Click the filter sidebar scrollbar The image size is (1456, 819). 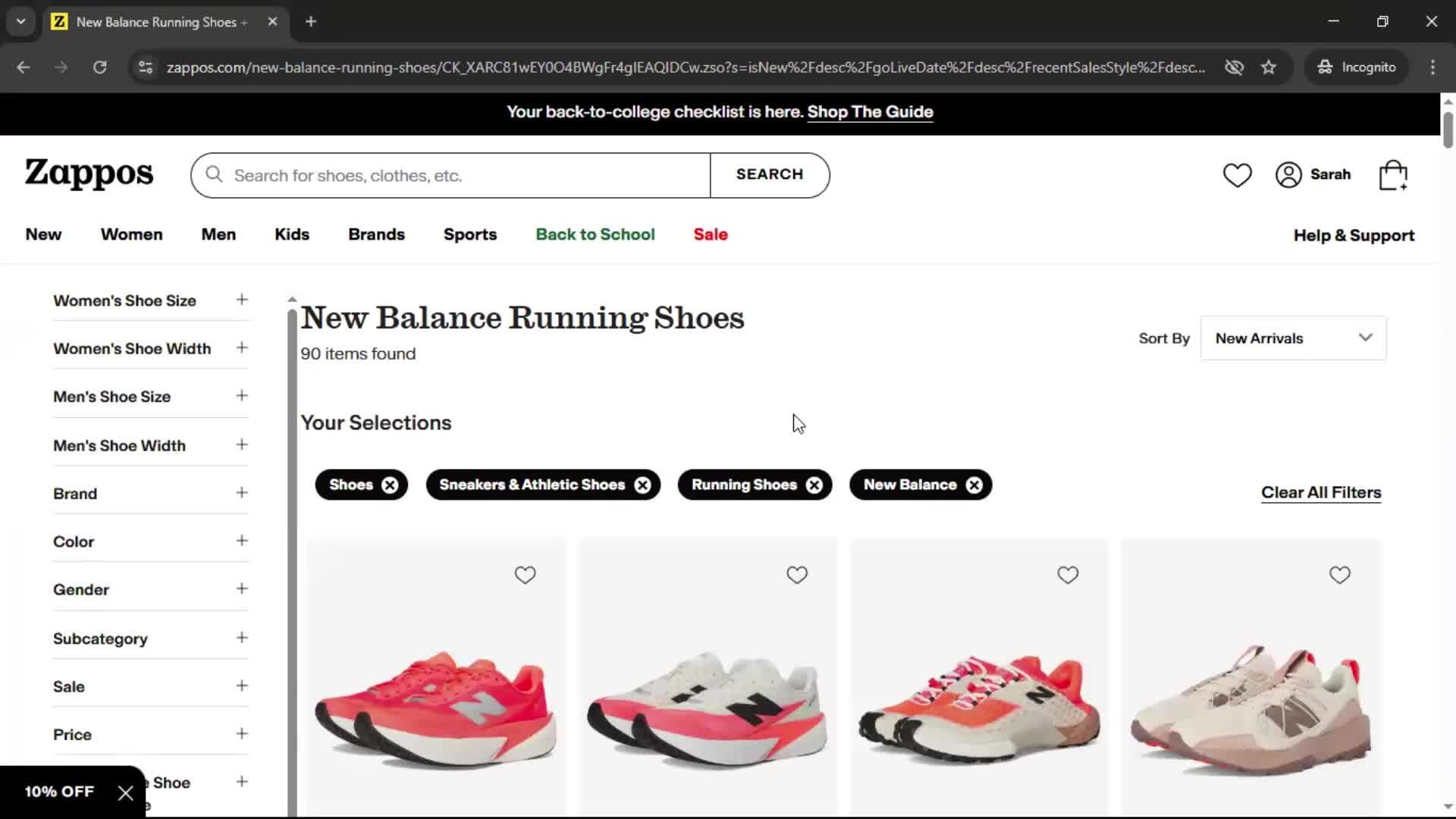pyautogui.click(x=292, y=561)
